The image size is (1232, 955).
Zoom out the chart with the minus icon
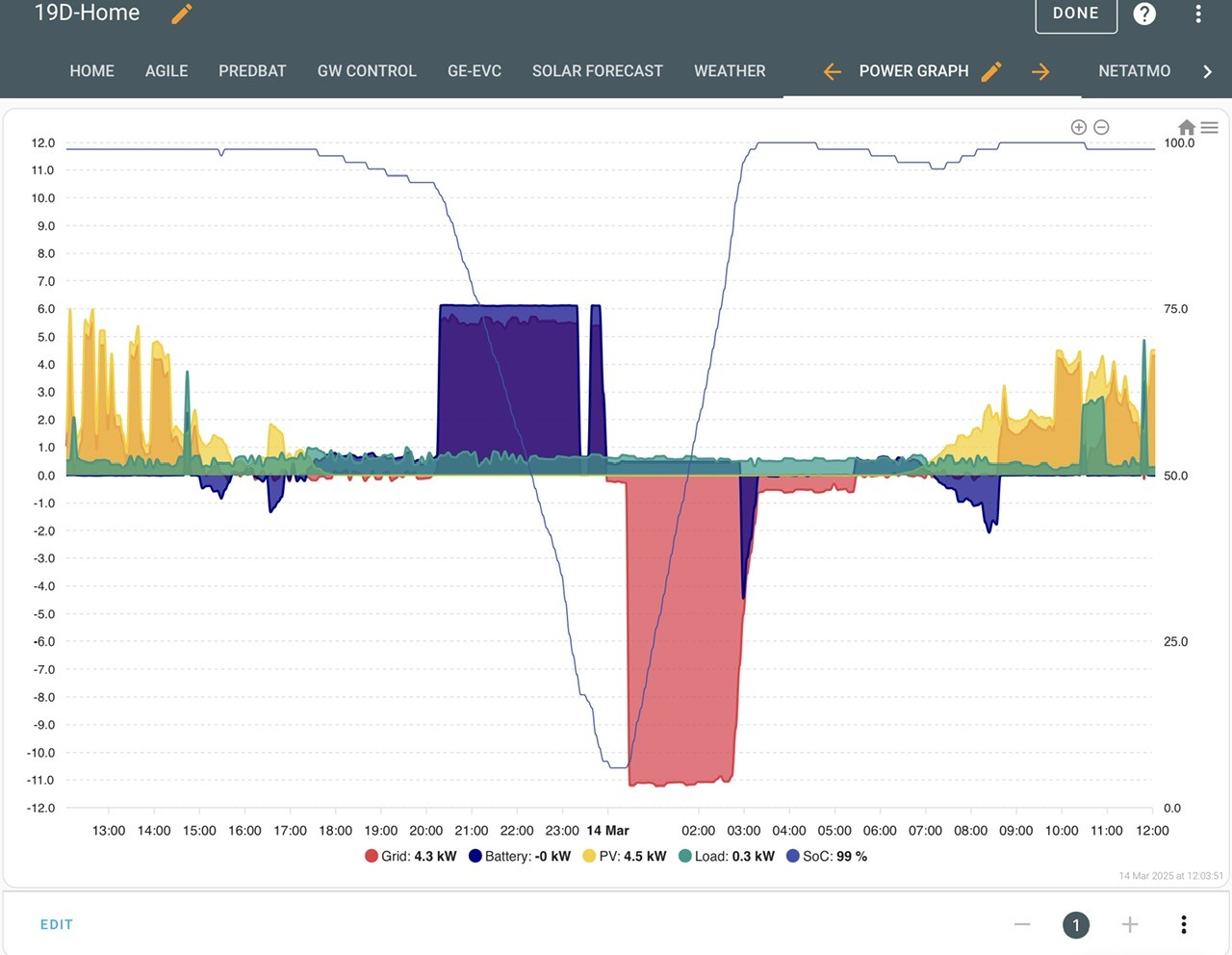pos(1102,127)
